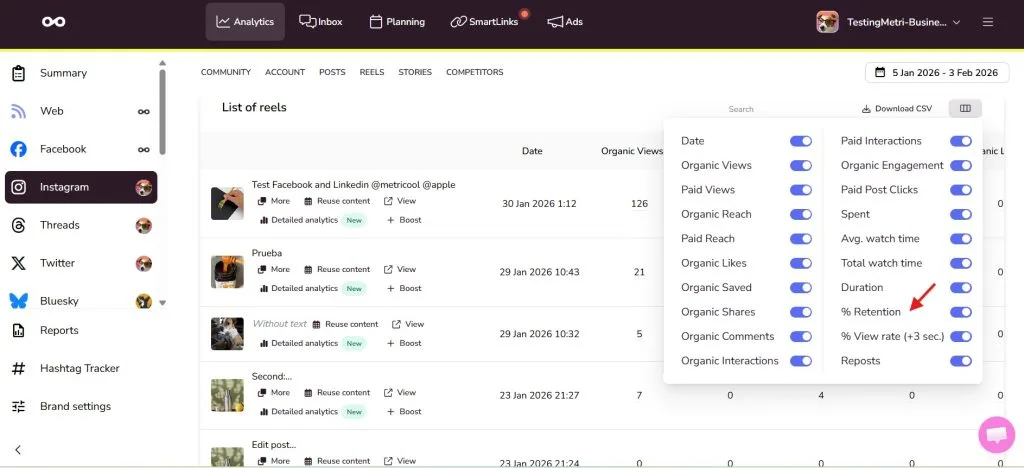The image size is (1024, 468).
Task: Select Facebook in the sidebar
Action: point(62,149)
